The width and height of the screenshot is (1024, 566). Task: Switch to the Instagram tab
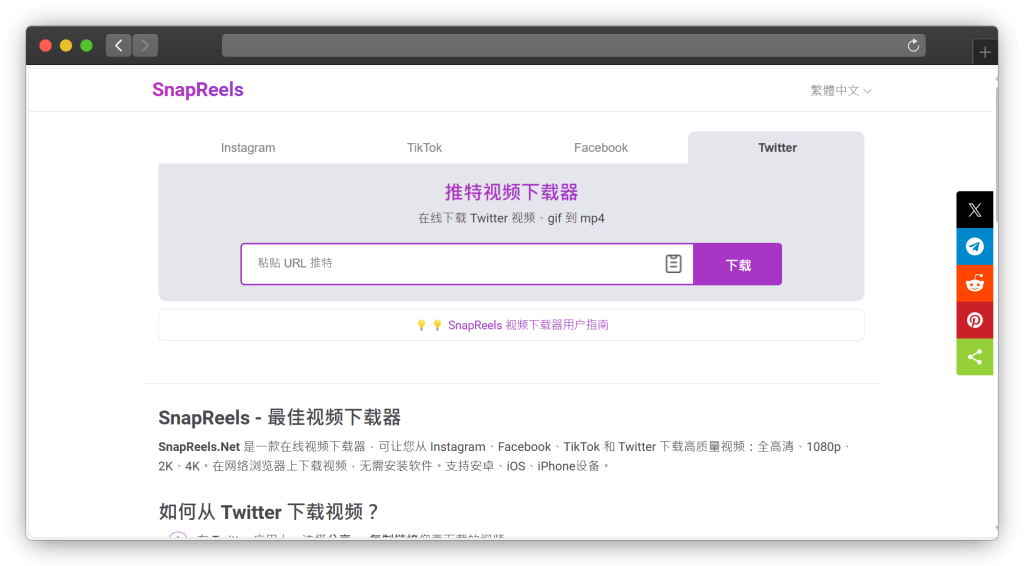coord(248,148)
